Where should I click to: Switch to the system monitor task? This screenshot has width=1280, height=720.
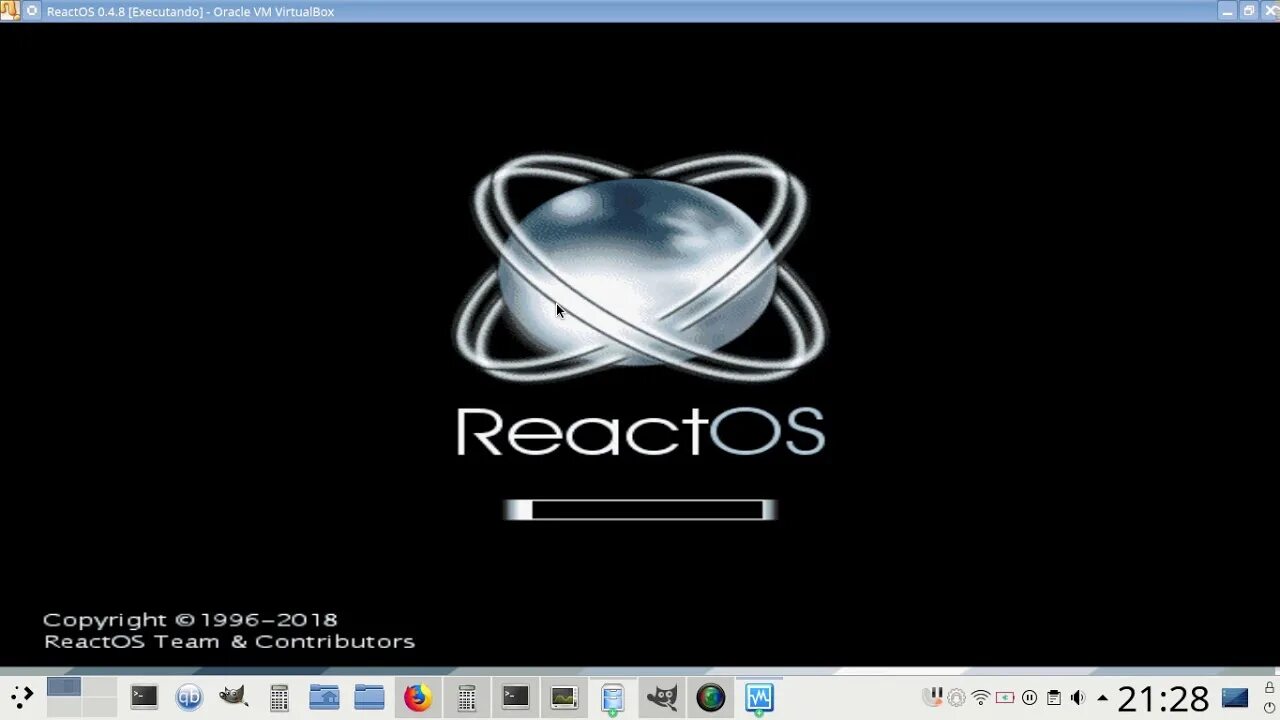click(x=564, y=697)
